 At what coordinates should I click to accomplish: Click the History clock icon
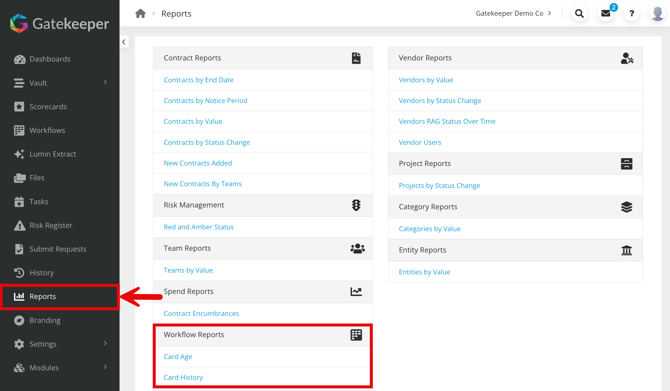coord(19,273)
